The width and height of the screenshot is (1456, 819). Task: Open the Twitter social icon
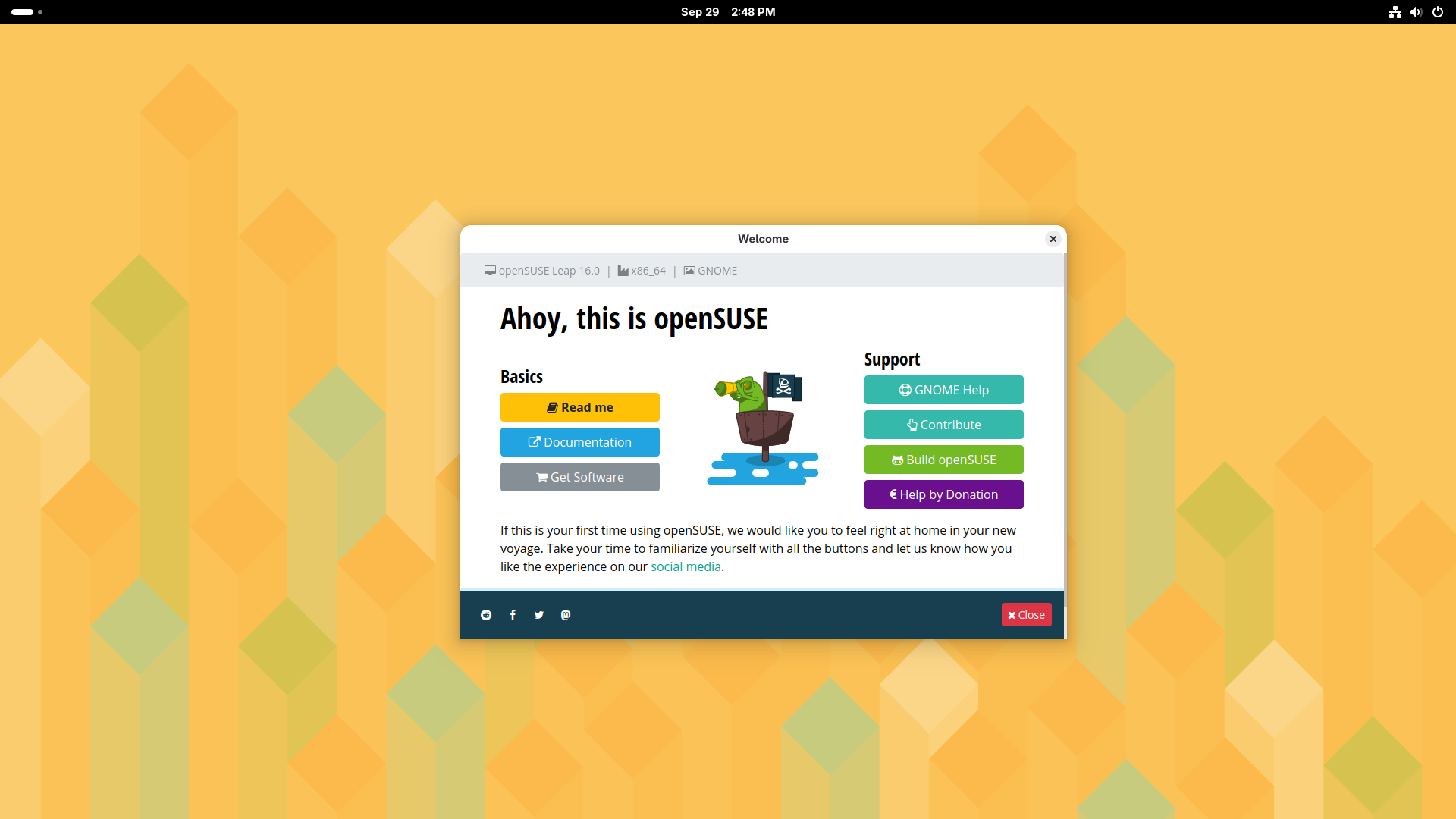[539, 615]
